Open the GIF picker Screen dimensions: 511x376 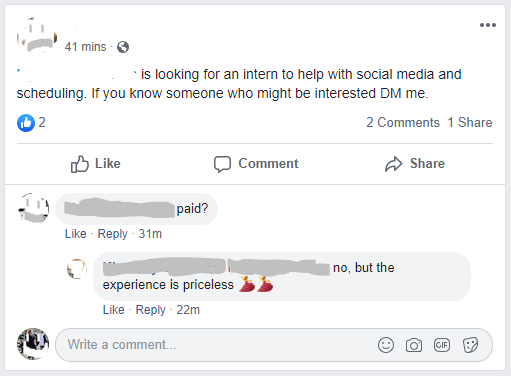click(442, 345)
